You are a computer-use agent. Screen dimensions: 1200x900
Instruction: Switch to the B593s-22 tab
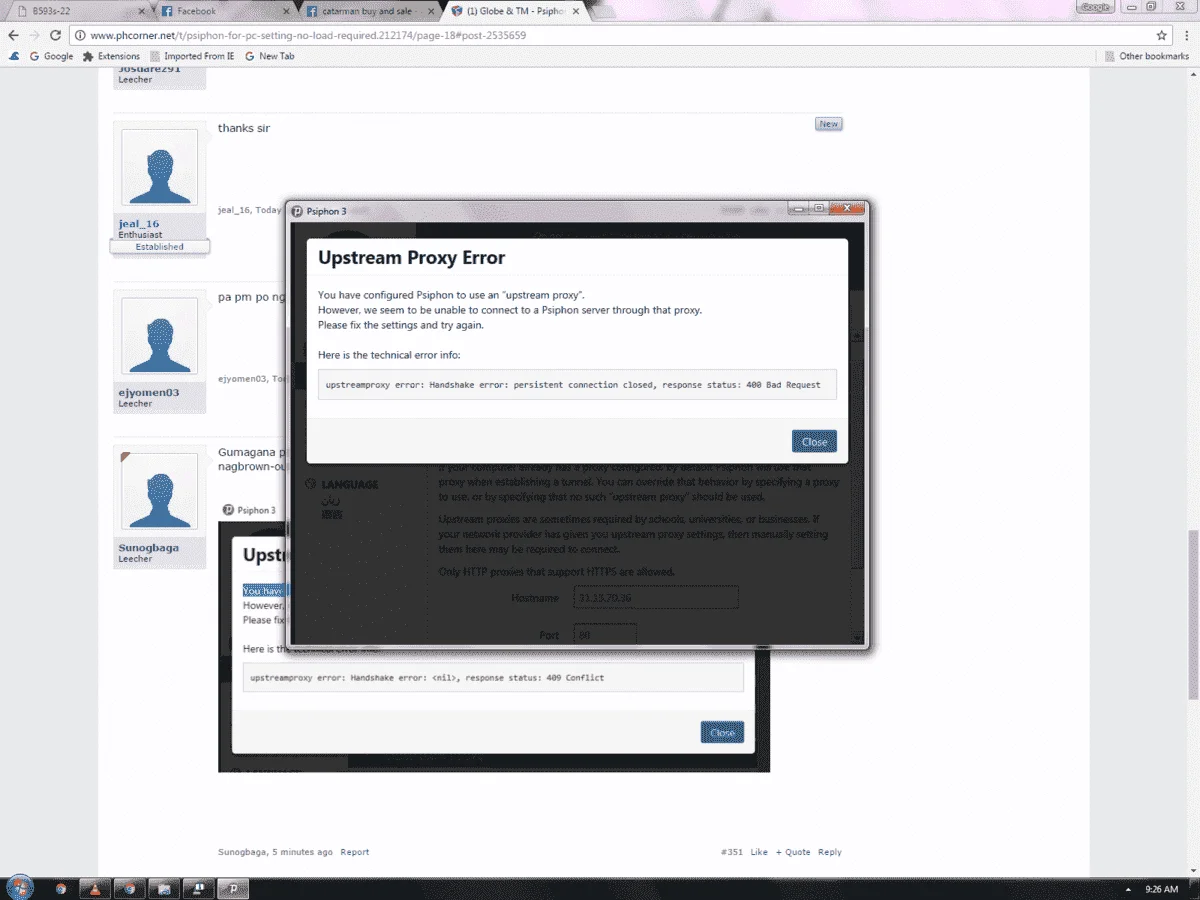tap(80, 11)
